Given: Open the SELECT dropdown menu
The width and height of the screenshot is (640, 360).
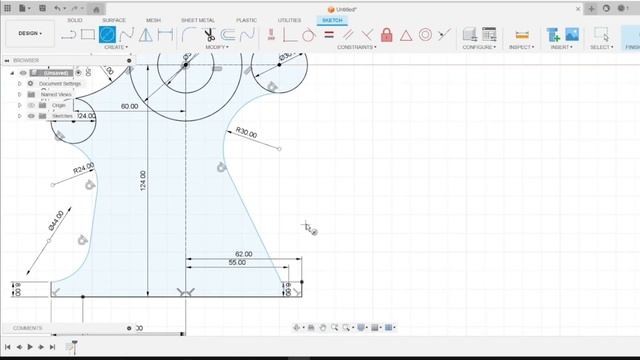Looking at the screenshot, I should pyautogui.click(x=601, y=47).
